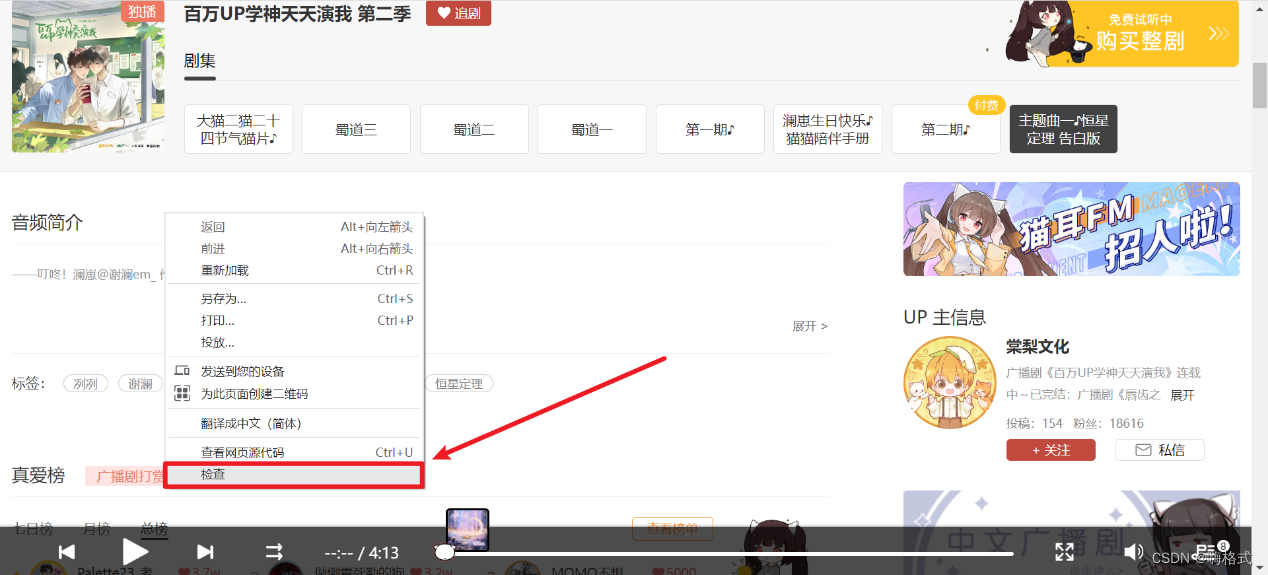Choose 翻译成中文（简体） menu entry
The height and width of the screenshot is (575, 1268).
point(296,423)
